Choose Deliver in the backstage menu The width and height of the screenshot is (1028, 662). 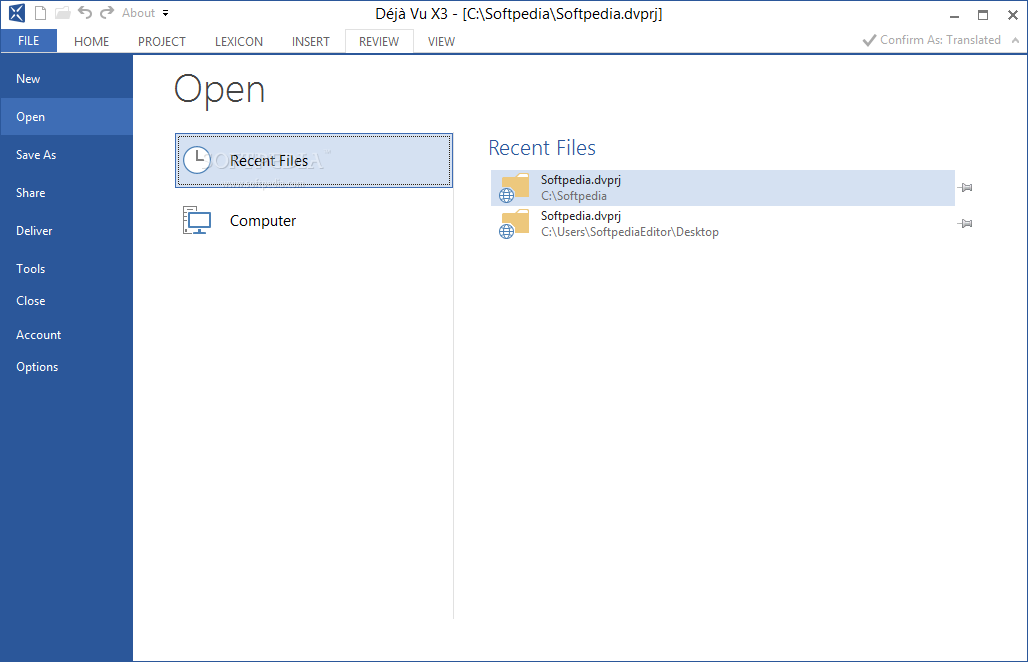coord(66,231)
